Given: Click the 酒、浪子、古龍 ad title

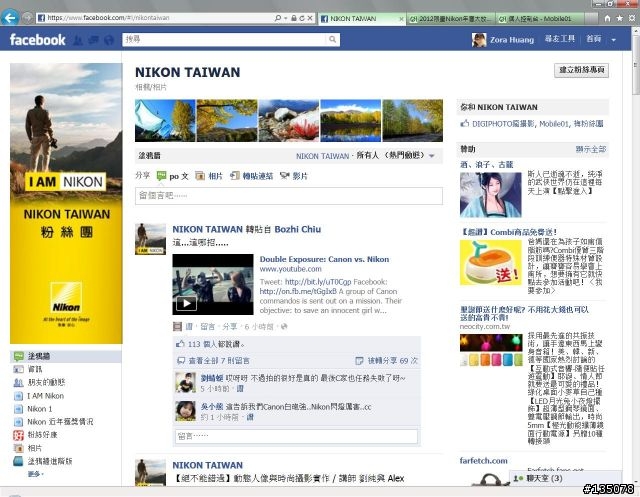Looking at the screenshot, I should tap(487, 165).
